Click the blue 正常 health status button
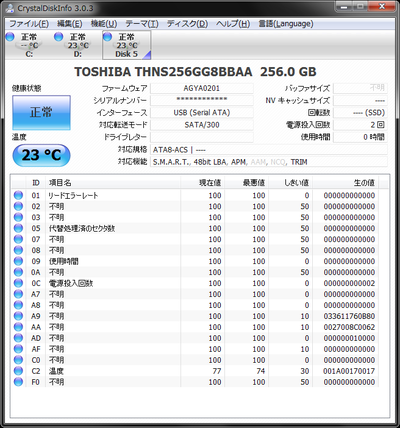 (x=41, y=113)
